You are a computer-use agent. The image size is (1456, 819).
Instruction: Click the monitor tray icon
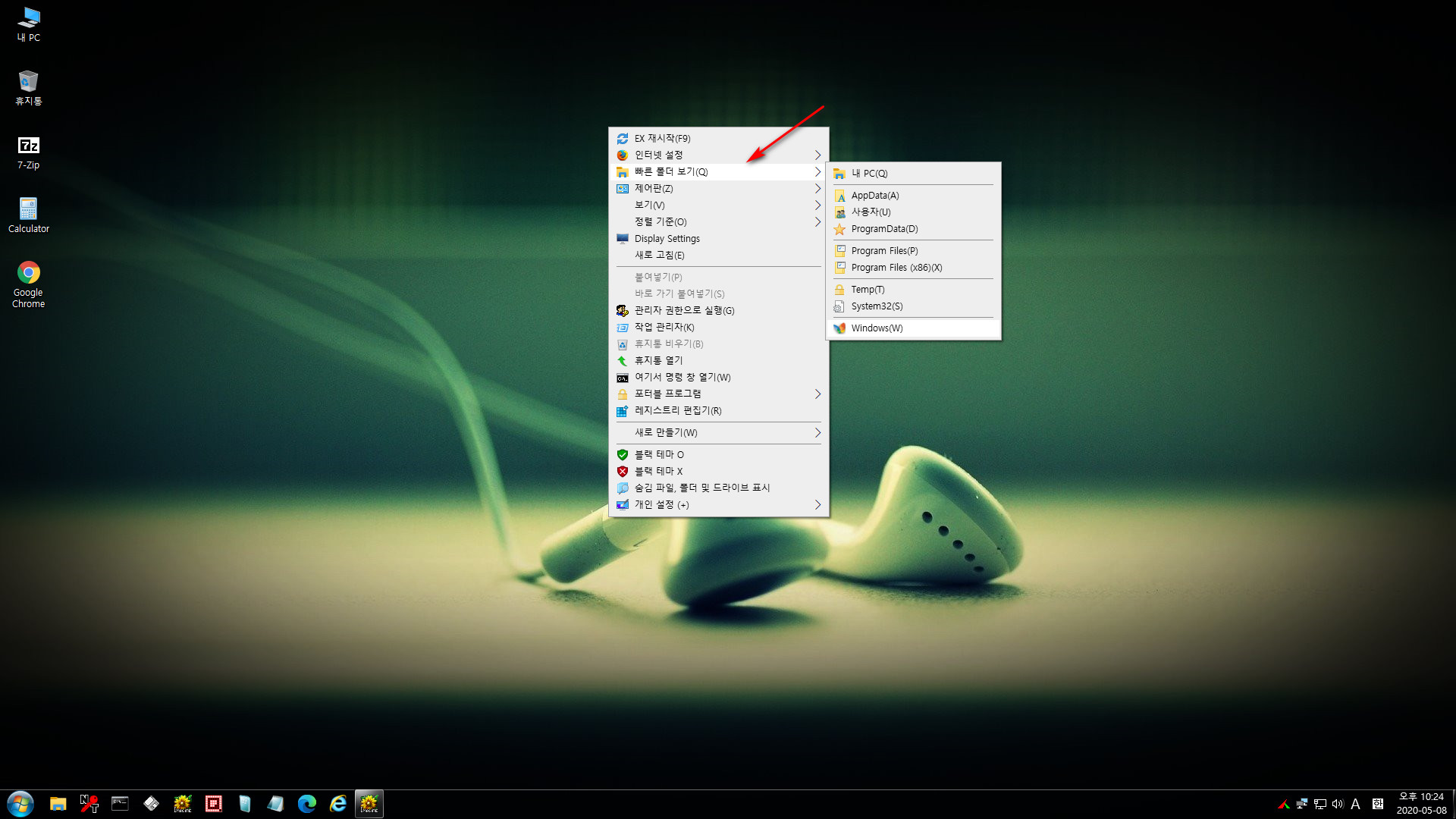1320,805
